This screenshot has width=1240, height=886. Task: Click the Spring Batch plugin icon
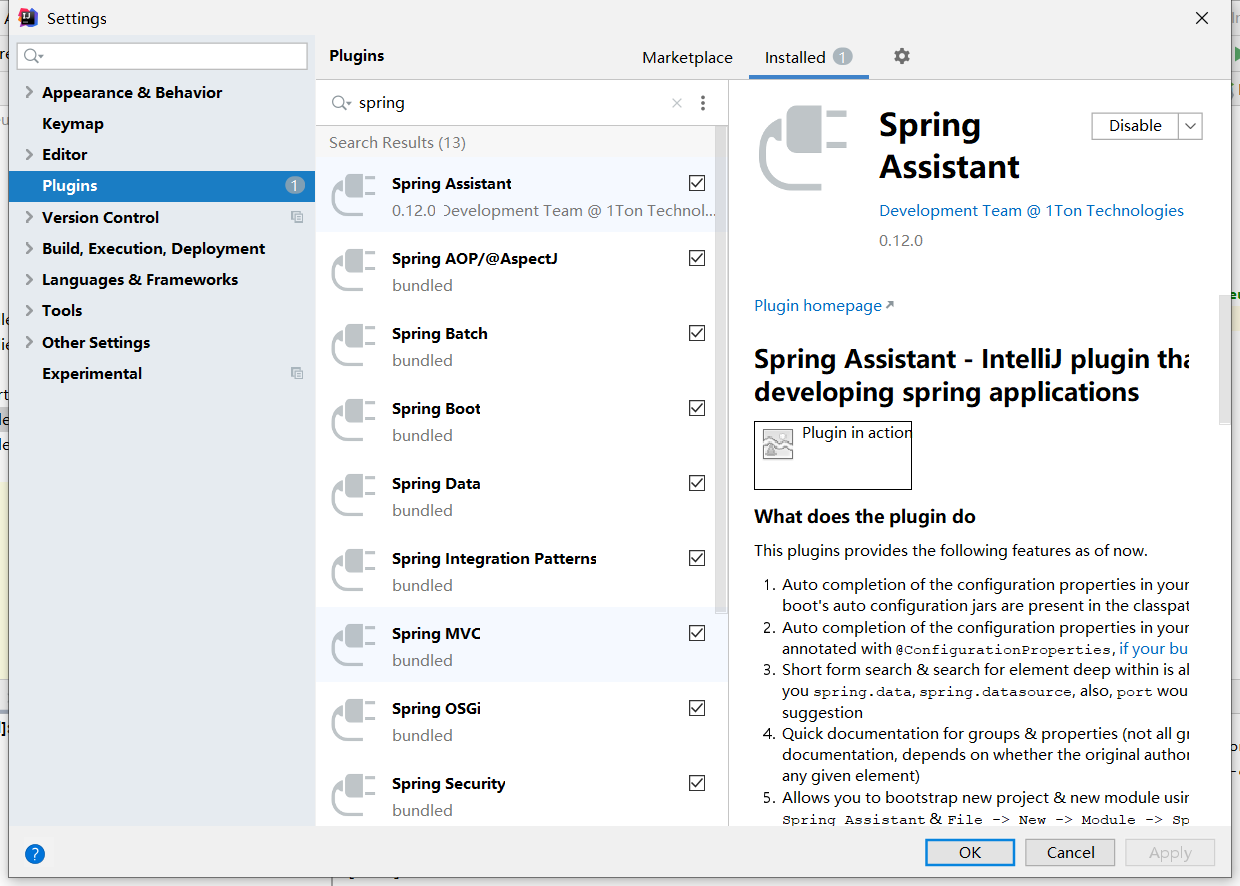[353, 345]
